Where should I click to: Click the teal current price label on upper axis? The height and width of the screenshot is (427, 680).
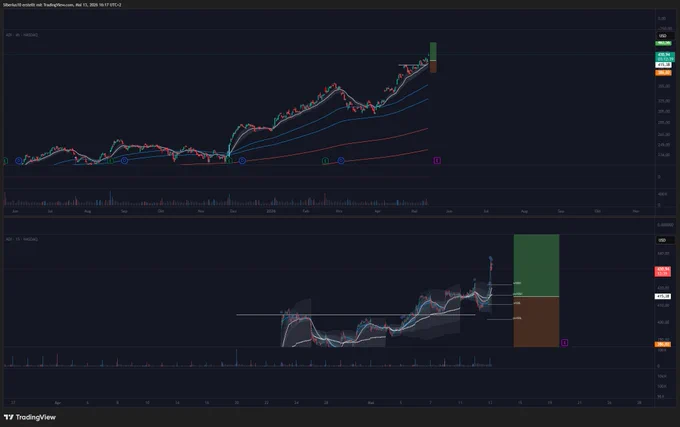click(665, 57)
